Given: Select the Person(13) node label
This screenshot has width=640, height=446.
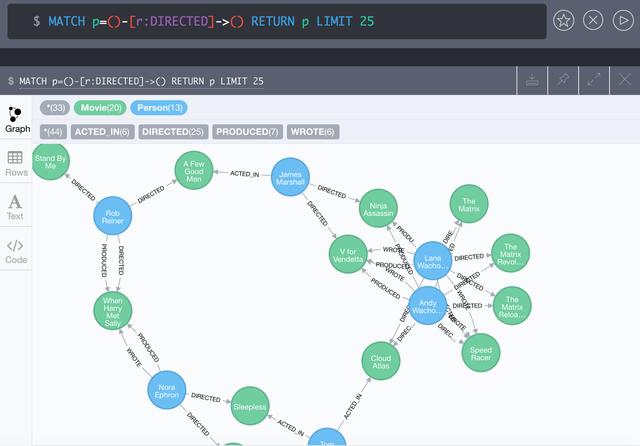Looking at the screenshot, I should click(159, 108).
